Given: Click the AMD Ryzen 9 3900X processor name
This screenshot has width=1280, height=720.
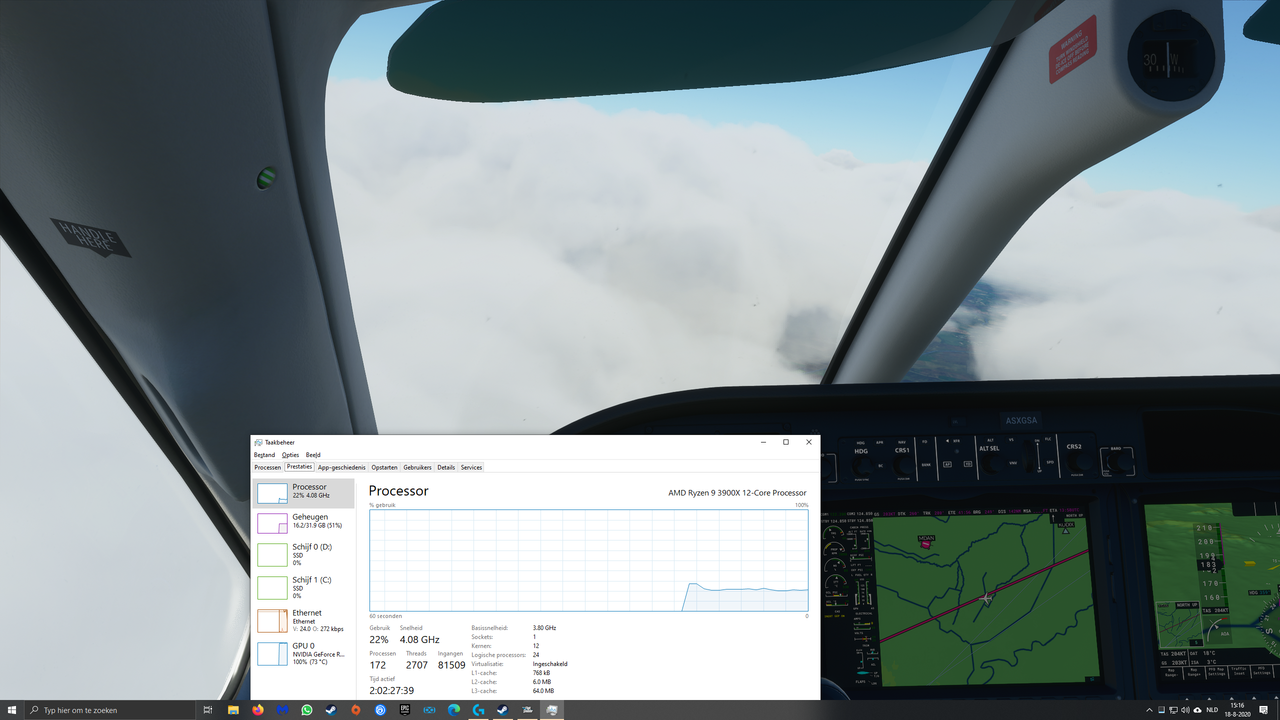Looking at the screenshot, I should tap(737, 493).
